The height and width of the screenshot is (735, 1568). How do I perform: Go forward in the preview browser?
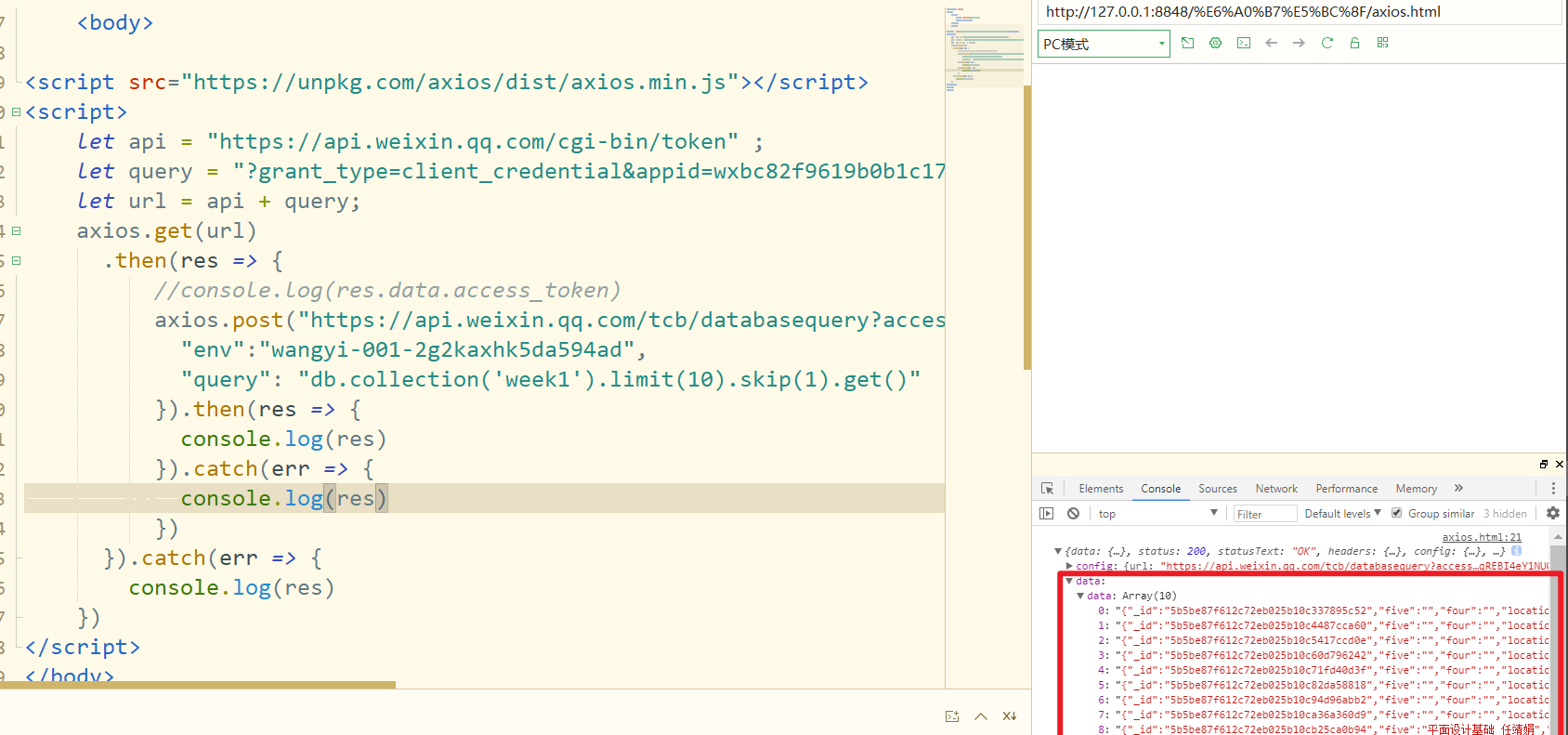[x=1299, y=43]
